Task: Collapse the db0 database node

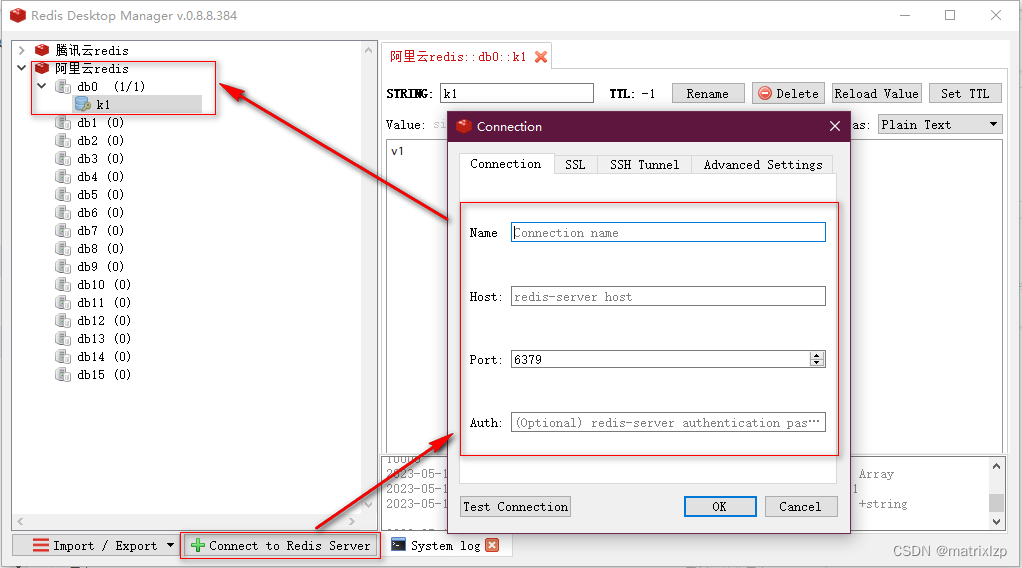Action: (x=42, y=86)
